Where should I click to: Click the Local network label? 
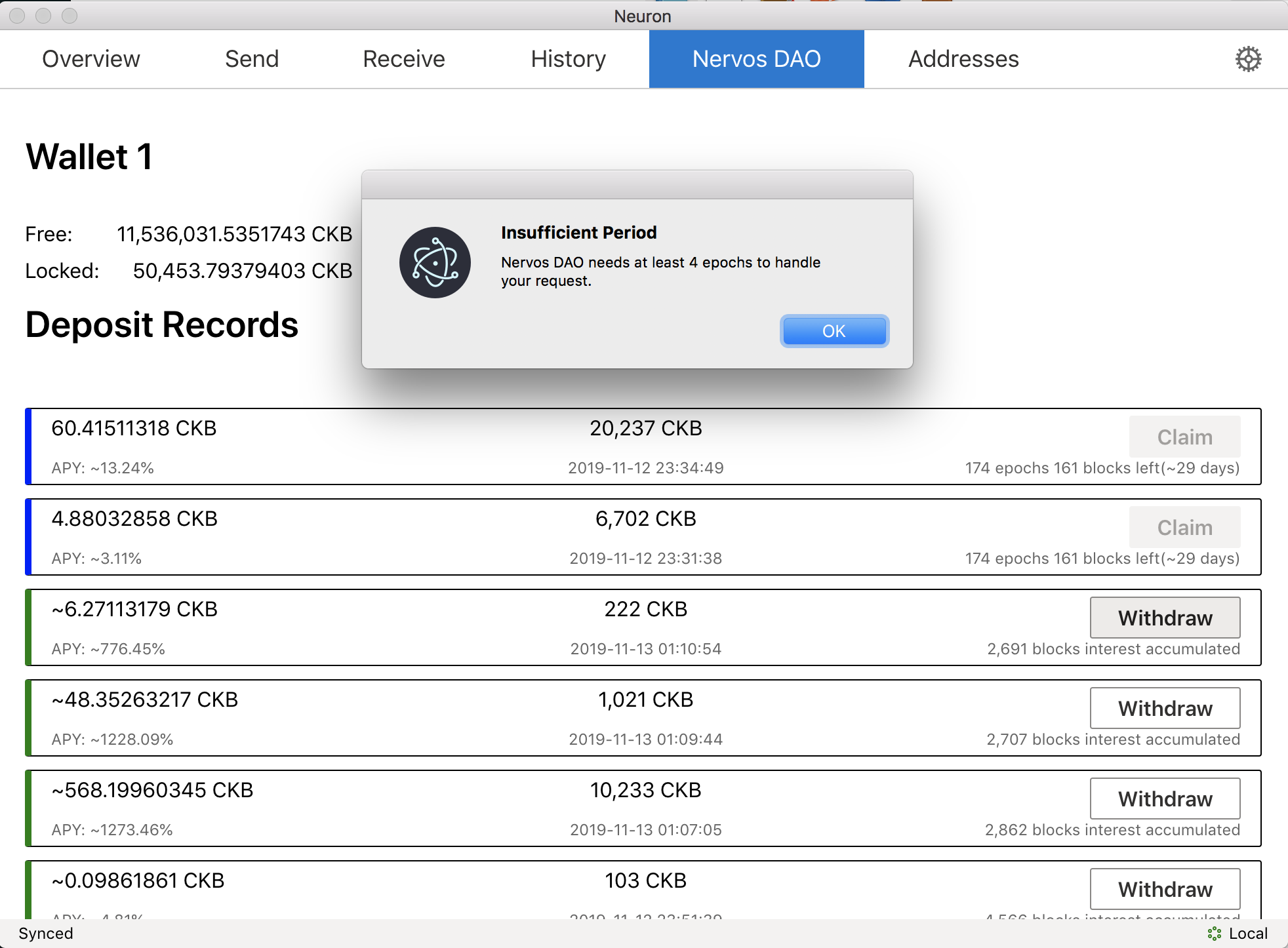point(1248,934)
